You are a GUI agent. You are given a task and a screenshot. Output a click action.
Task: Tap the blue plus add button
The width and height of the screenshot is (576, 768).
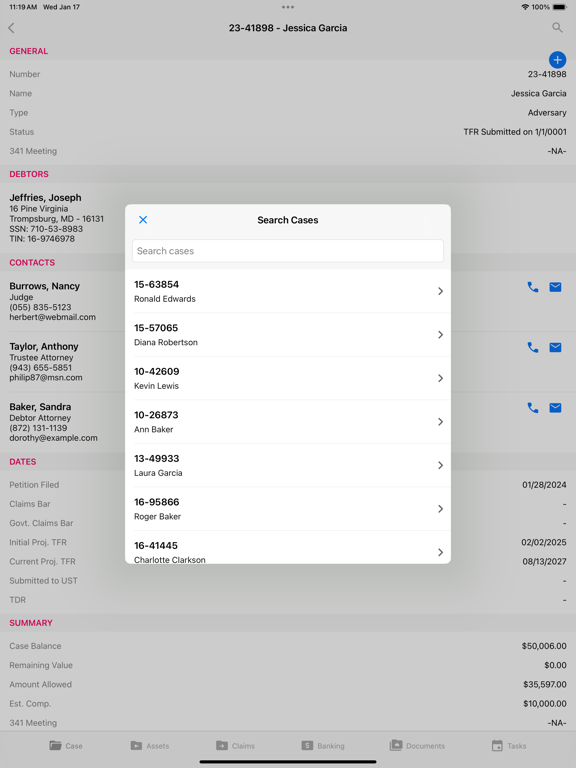click(557, 60)
